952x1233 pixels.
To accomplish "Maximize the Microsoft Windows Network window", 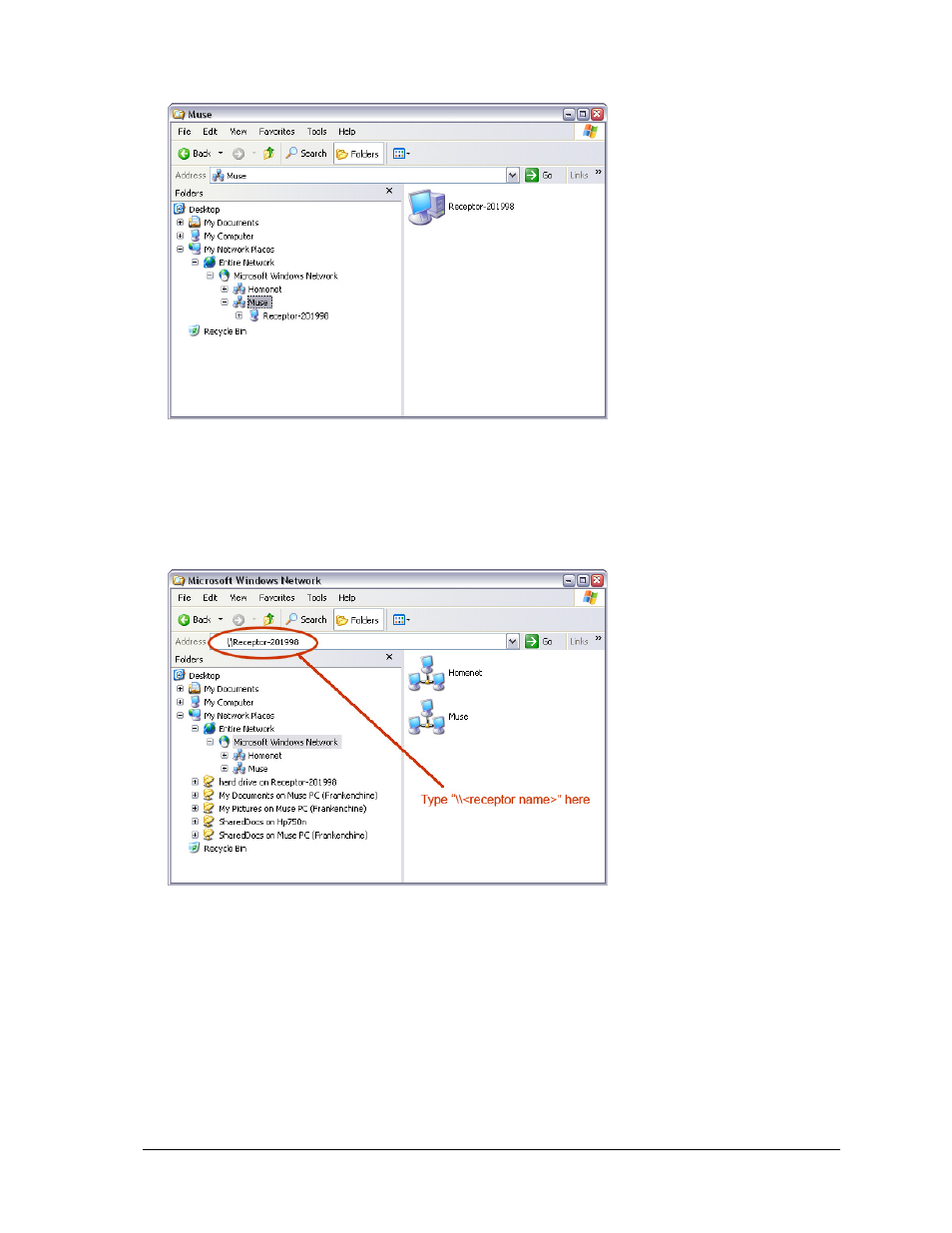I will point(583,580).
